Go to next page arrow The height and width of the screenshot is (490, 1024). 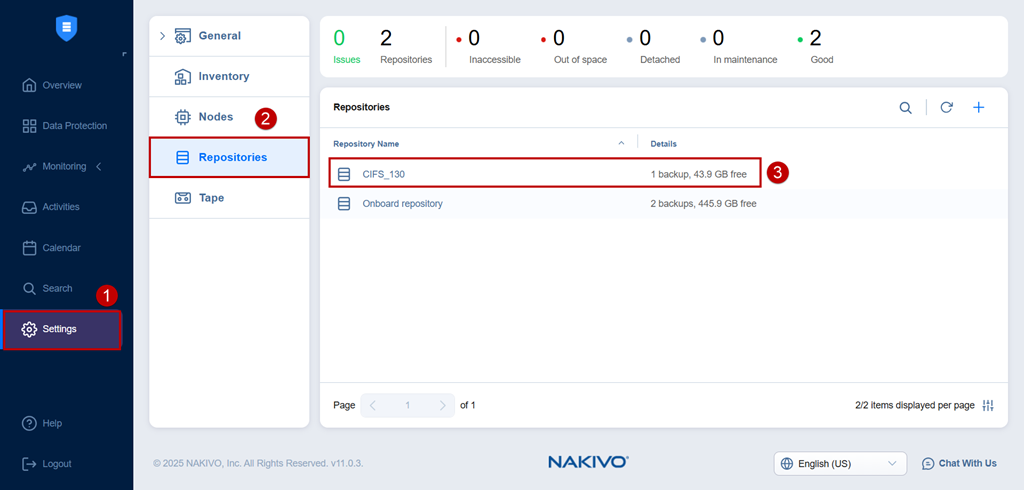[442, 405]
